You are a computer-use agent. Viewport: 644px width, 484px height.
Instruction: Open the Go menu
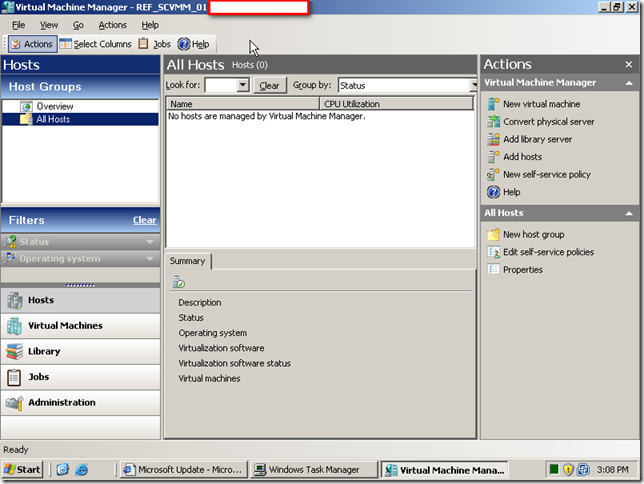(x=78, y=25)
